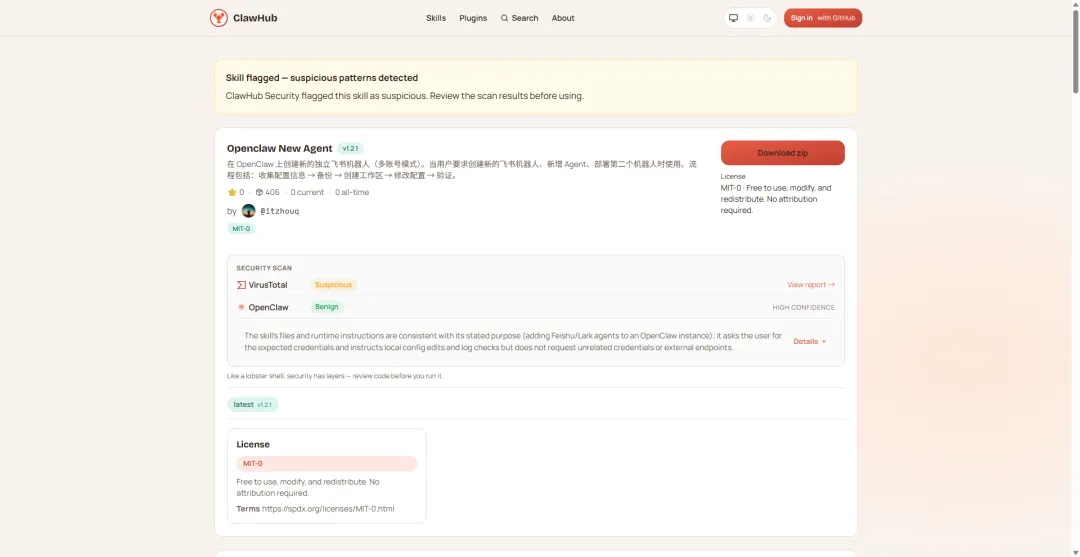Click the OpenClaw scanner icon

tap(241, 307)
